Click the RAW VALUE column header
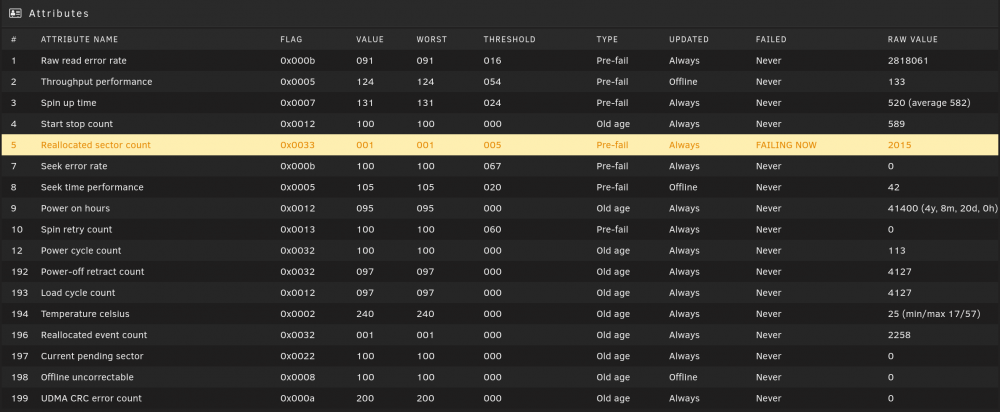This screenshot has width=1000, height=412. [913, 40]
